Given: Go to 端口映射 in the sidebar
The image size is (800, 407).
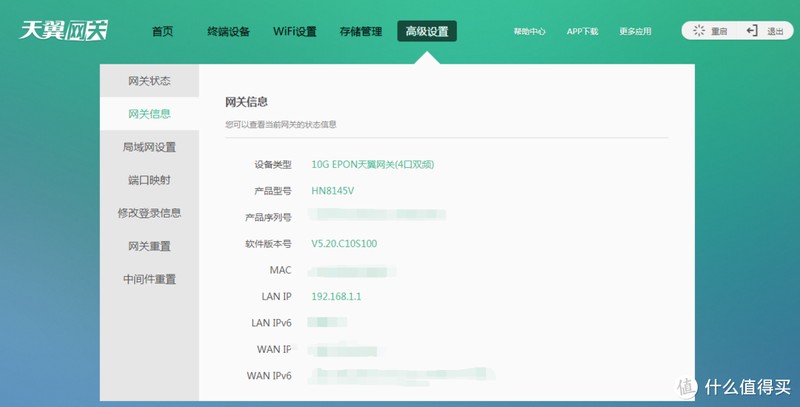Looking at the screenshot, I should (x=149, y=180).
